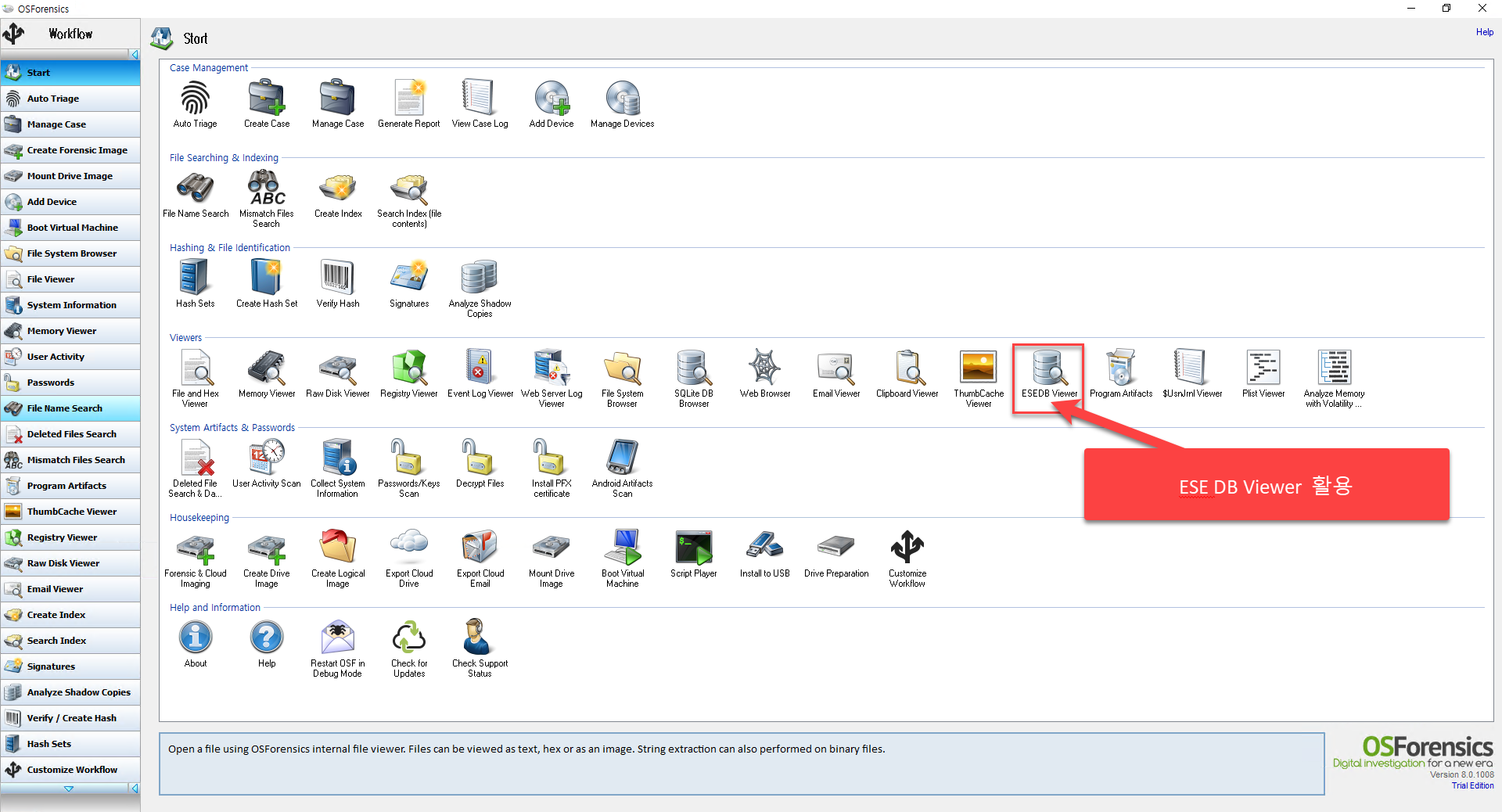Viewport: 1502px width, 812px height.
Task: Collapse the Workflow sidebar using top arrow
Action: (135, 54)
